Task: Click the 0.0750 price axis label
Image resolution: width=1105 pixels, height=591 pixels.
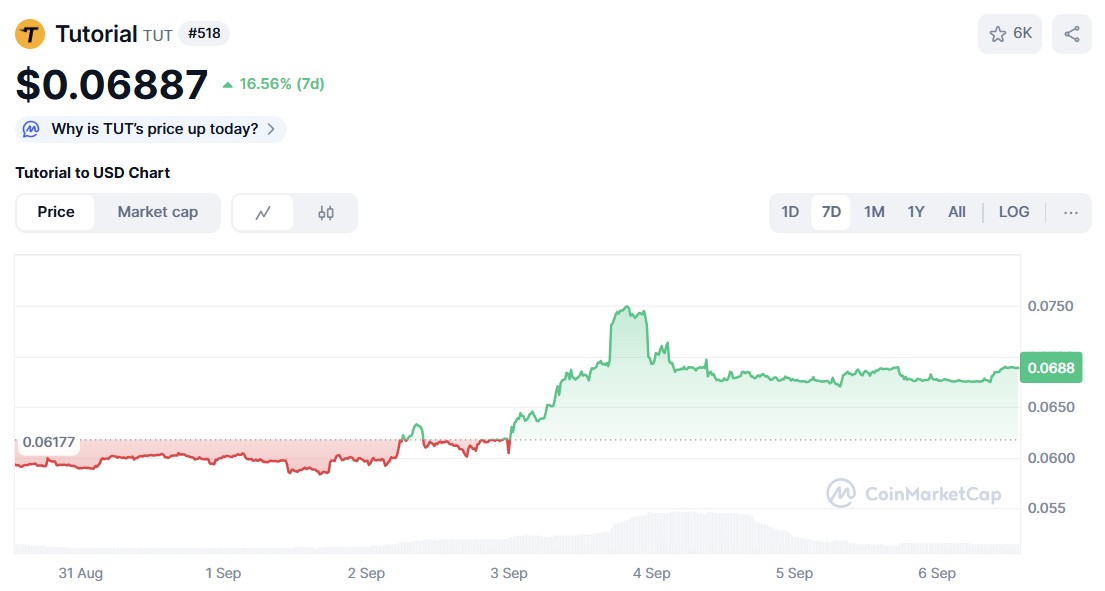Action: click(1050, 306)
